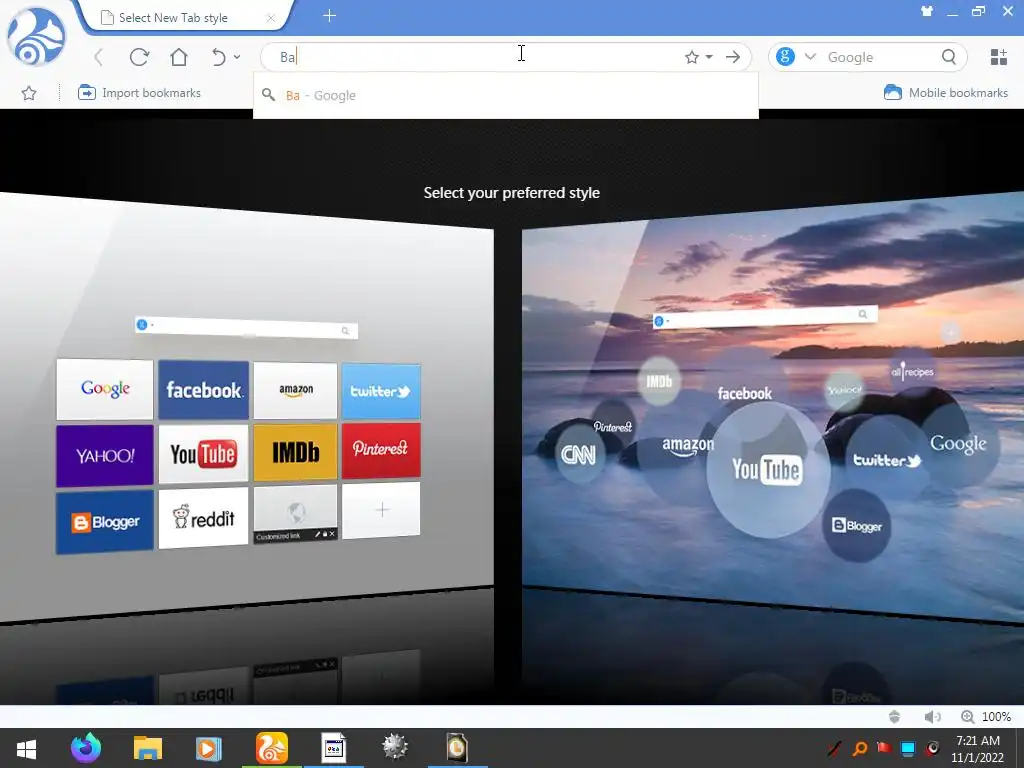The height and width of the screenshot is (768, 1024).
Task: Open the clock showing 7:21 AM
Action: [x=977, y=748]
